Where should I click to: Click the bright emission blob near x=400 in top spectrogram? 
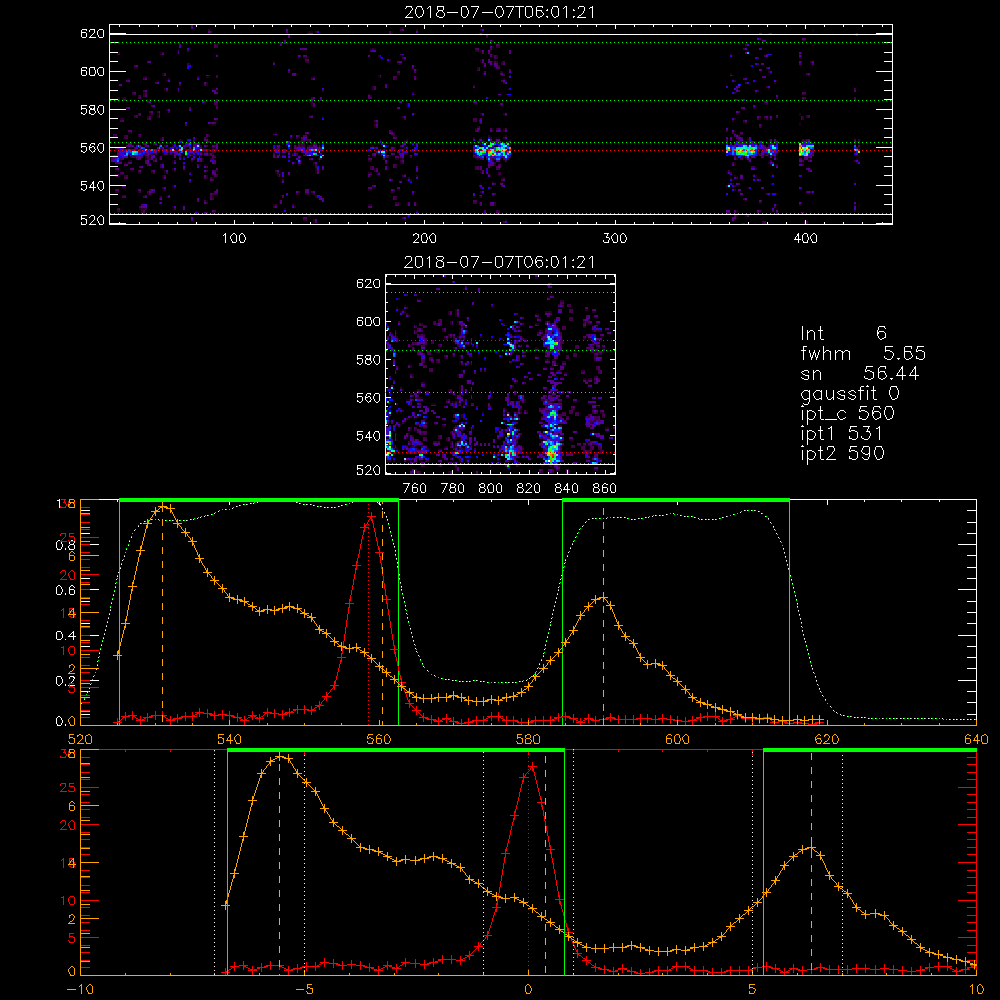806,149
